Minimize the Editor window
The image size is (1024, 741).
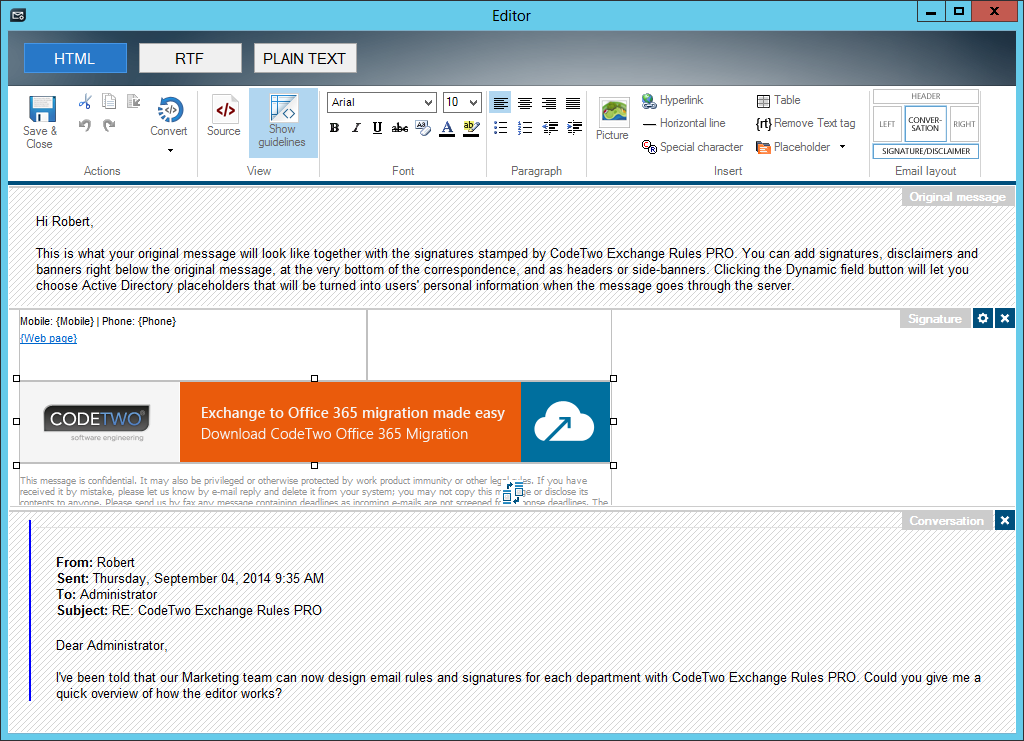point(931,12)
